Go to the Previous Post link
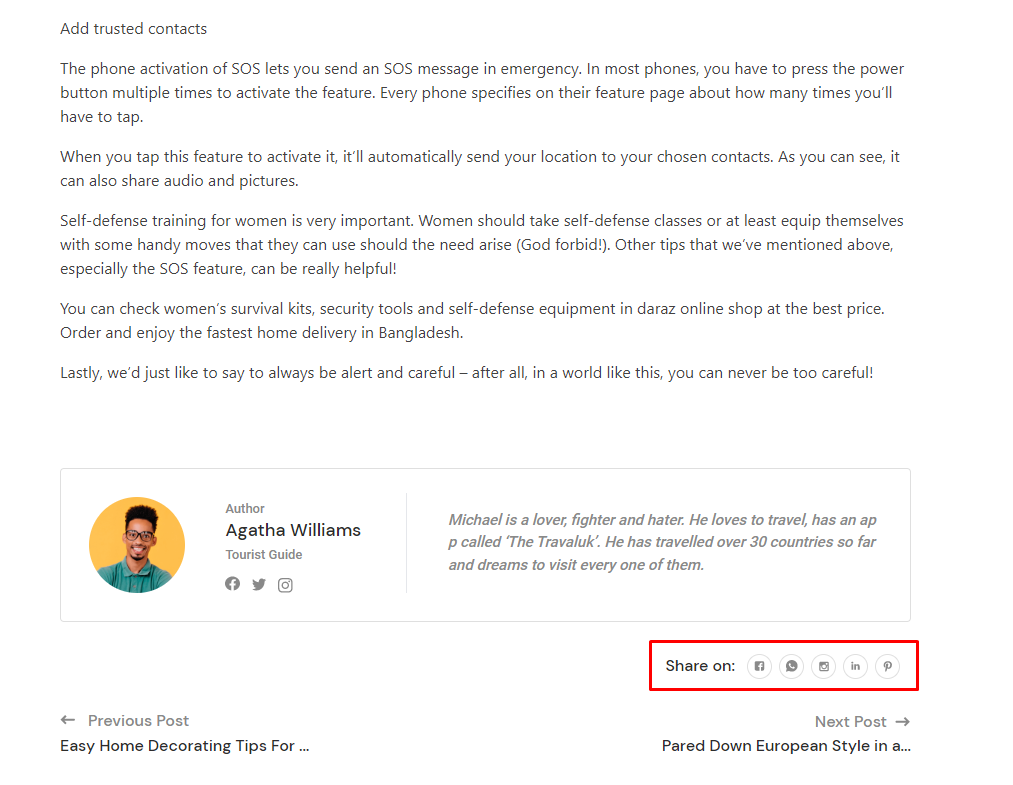This screenshot has width=1013, height=785. pos(138,720)
